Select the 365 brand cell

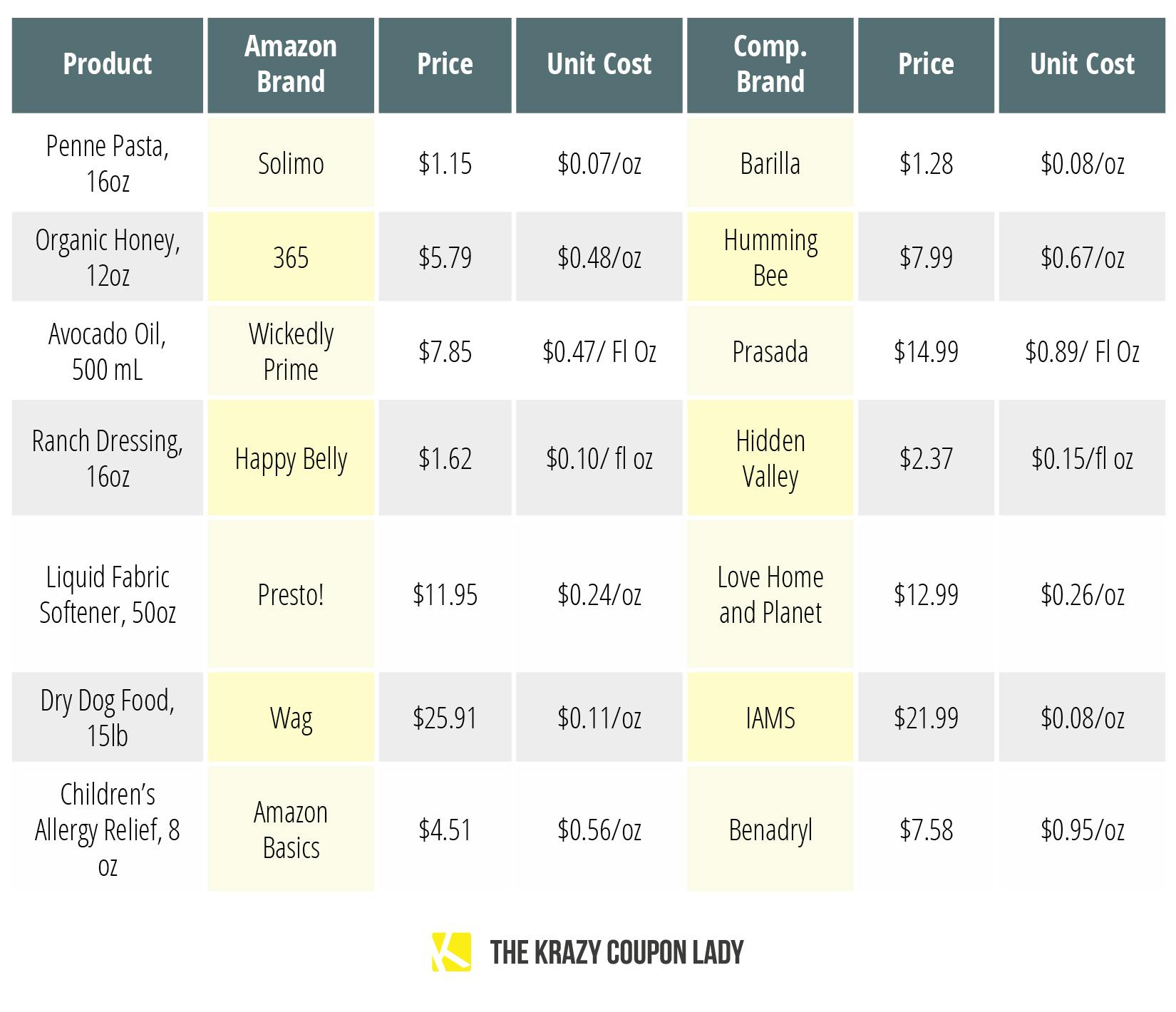point(291,257)
